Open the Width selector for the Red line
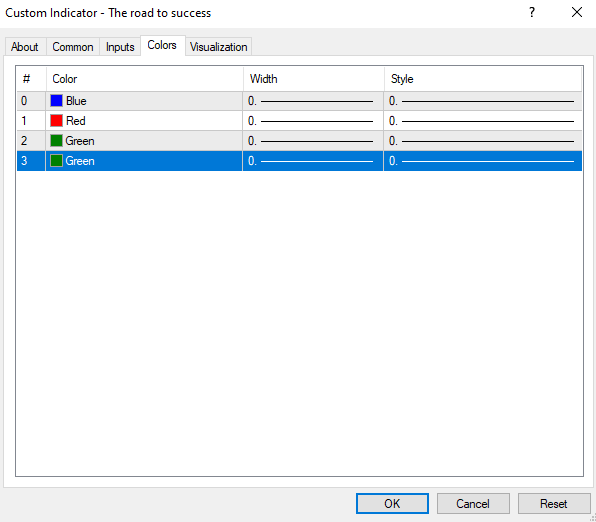This screenshot has width=596, height=522. (313, 121)
